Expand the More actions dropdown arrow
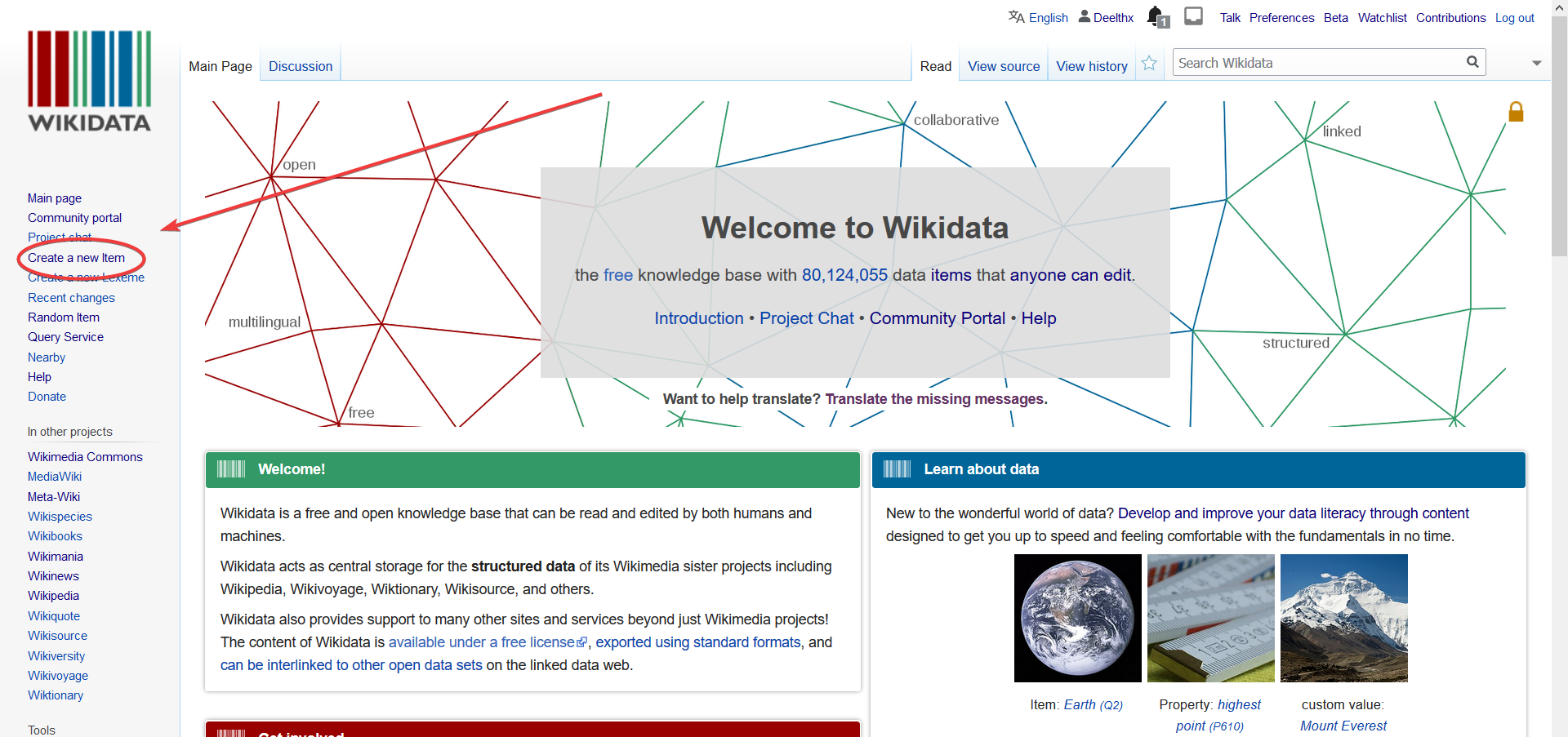1568x737 pixels. (x=1536, y=64)
